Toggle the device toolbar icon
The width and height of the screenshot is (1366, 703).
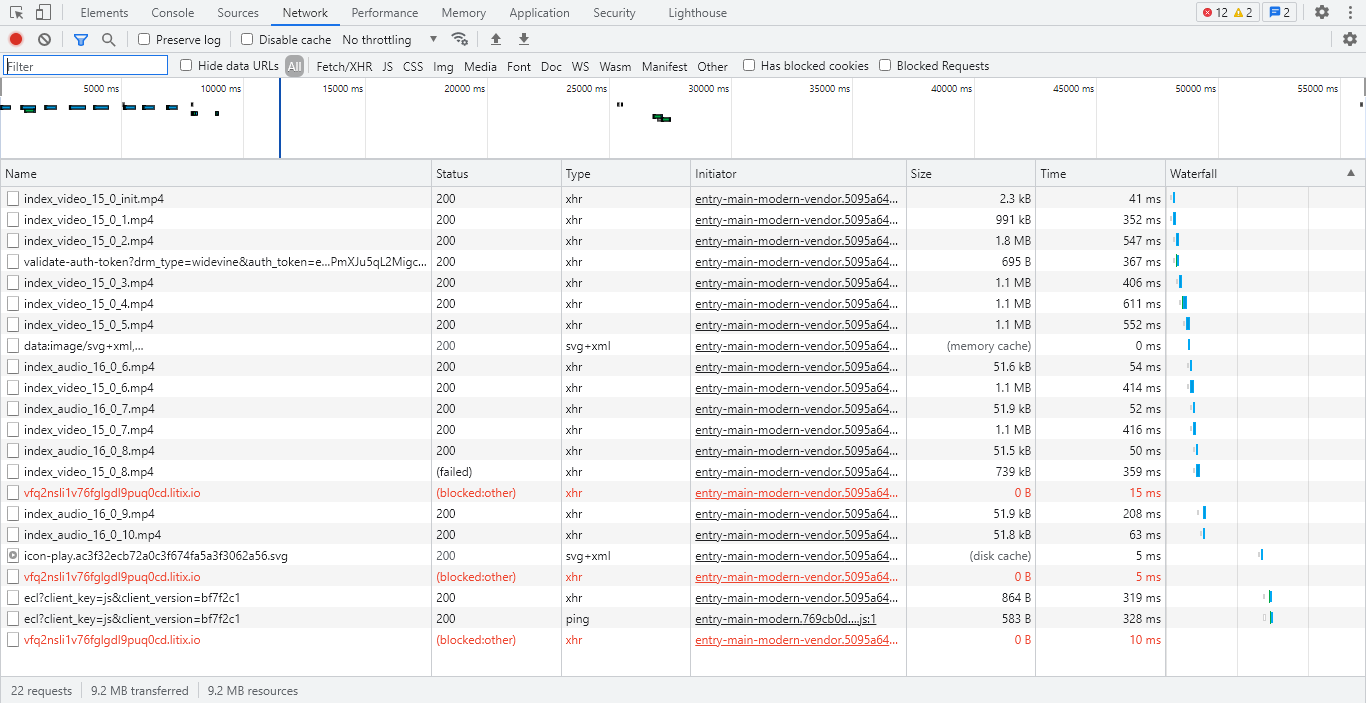(x=43, y=13)
